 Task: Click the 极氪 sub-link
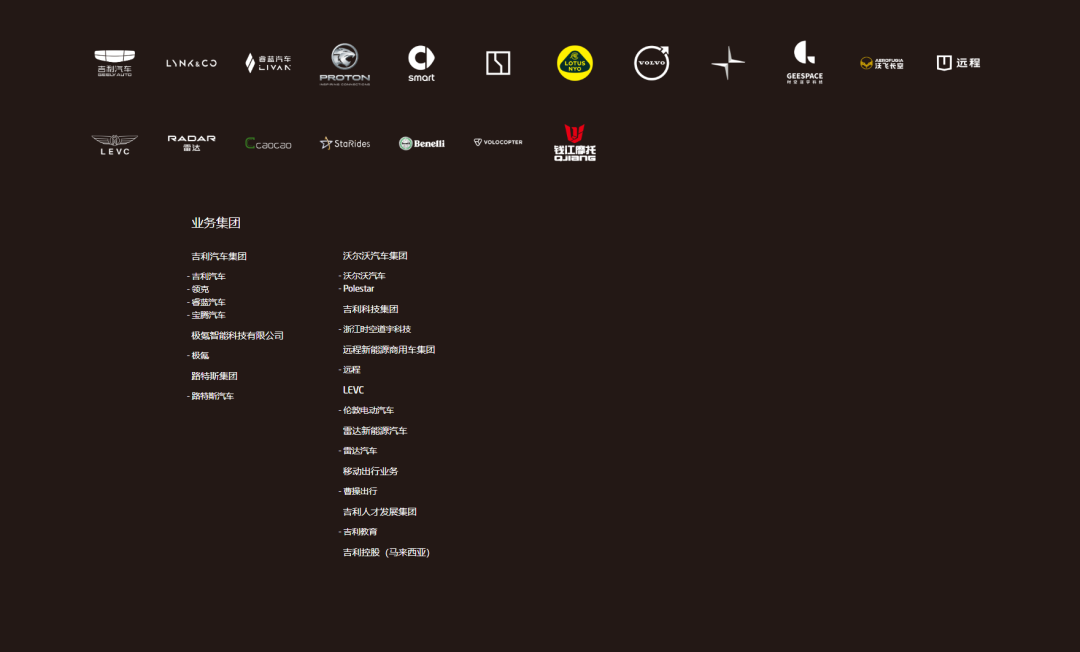point(200,355)
